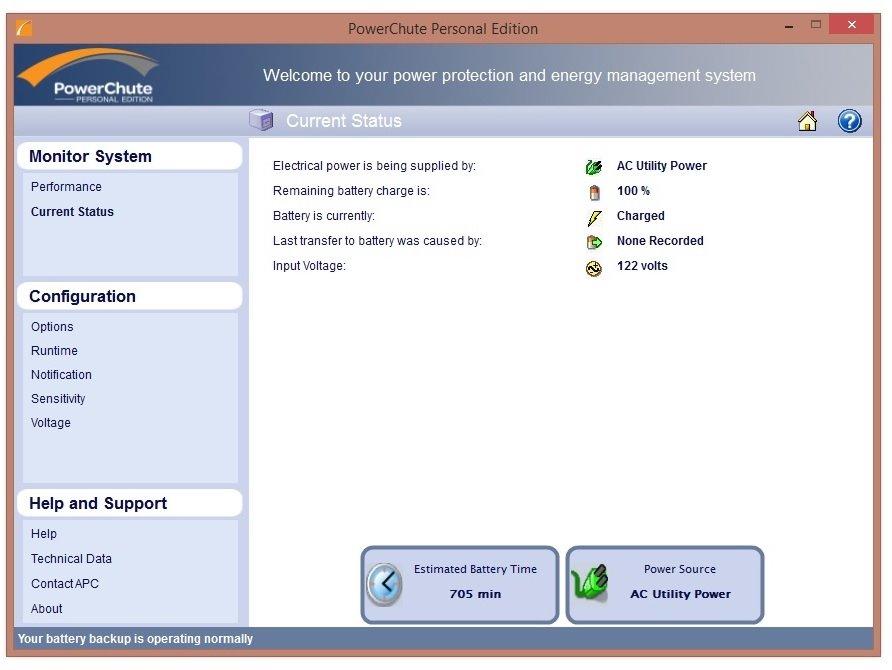
Task: Click the welcome banner text
Action: point(509,76)
